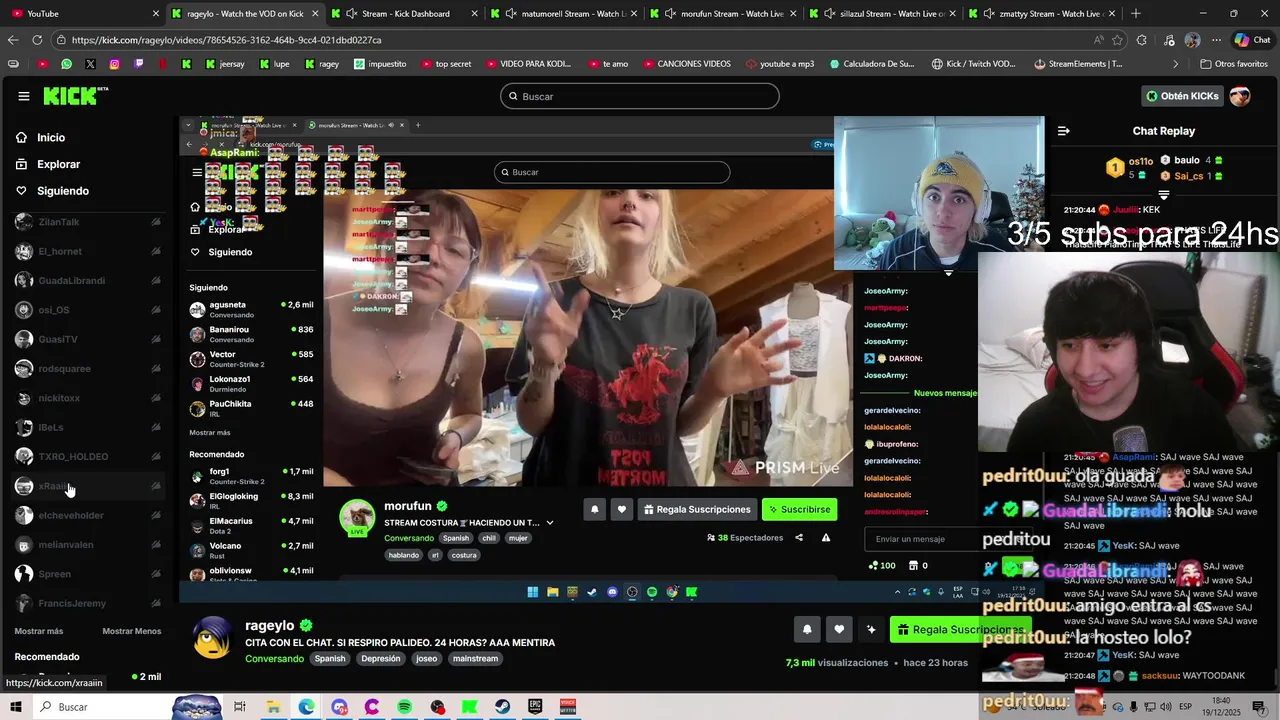
Task: Unmute the zmattyy Stream tab
Action: point(990,13)
